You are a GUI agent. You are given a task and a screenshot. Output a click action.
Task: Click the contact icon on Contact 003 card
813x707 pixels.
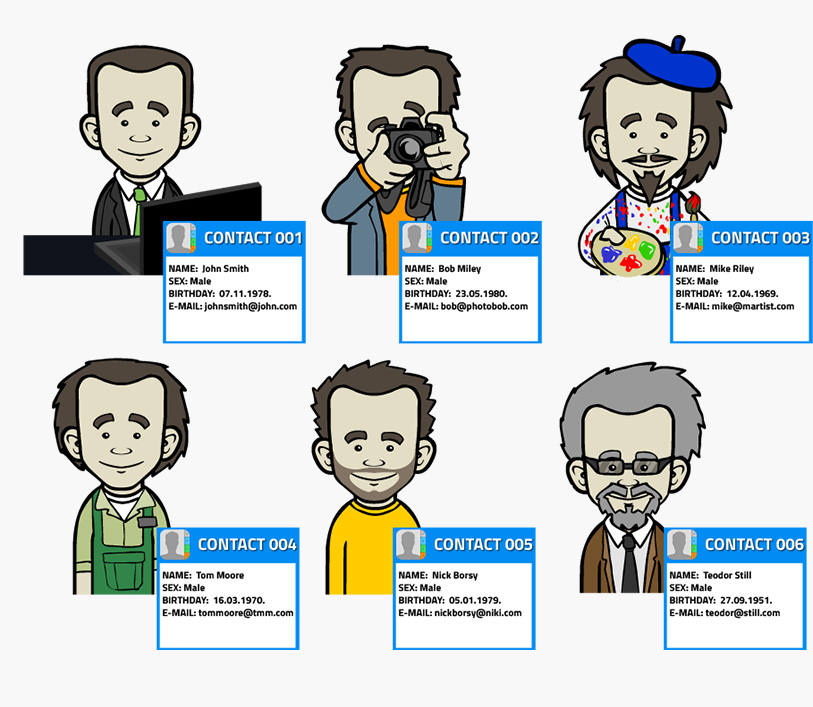[x=688, y=238]
